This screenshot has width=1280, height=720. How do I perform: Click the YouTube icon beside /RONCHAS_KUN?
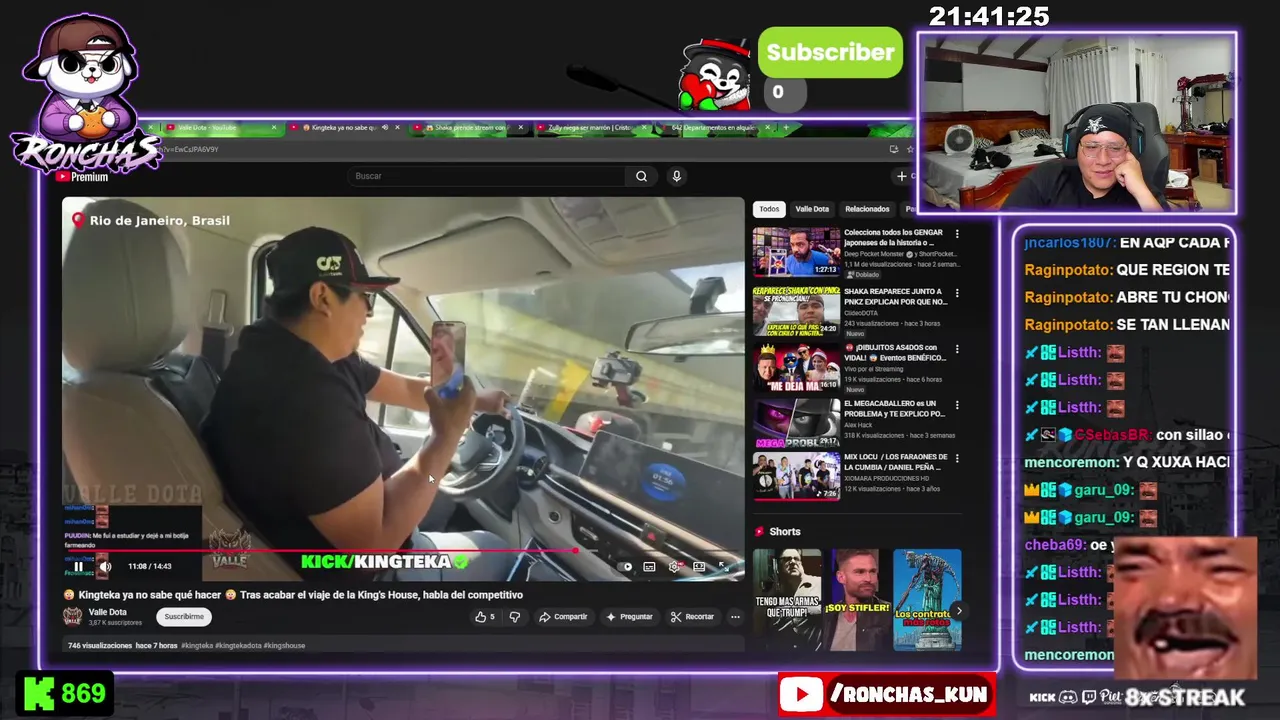point(804,694)
